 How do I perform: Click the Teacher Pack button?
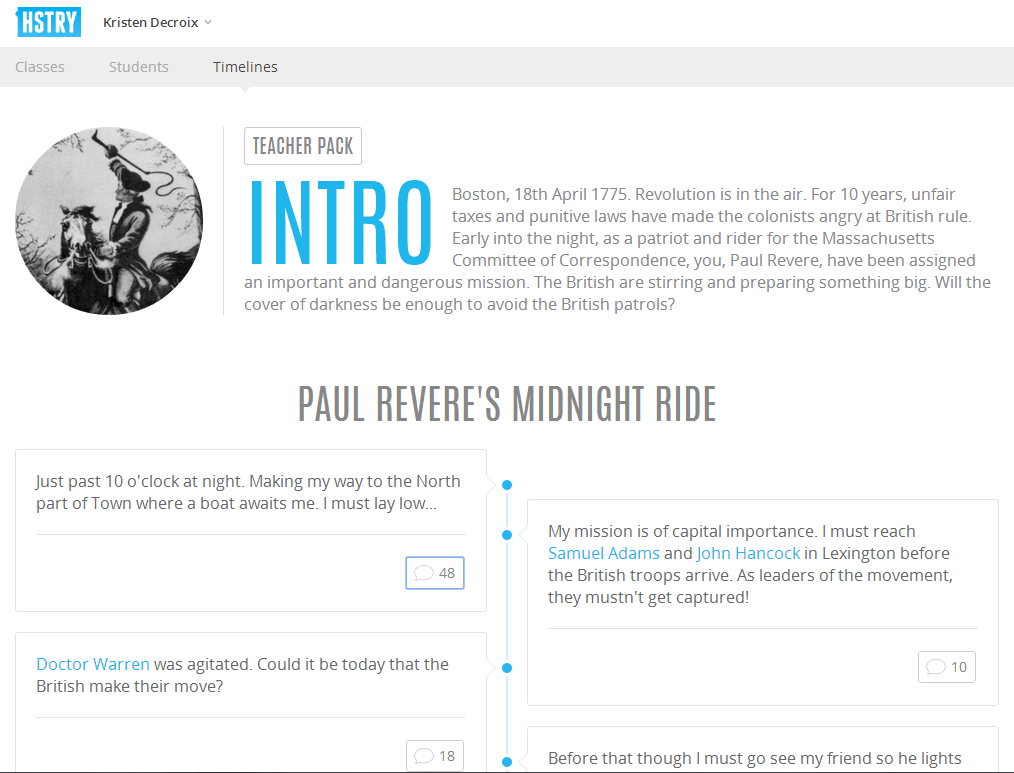pos(303,146)
